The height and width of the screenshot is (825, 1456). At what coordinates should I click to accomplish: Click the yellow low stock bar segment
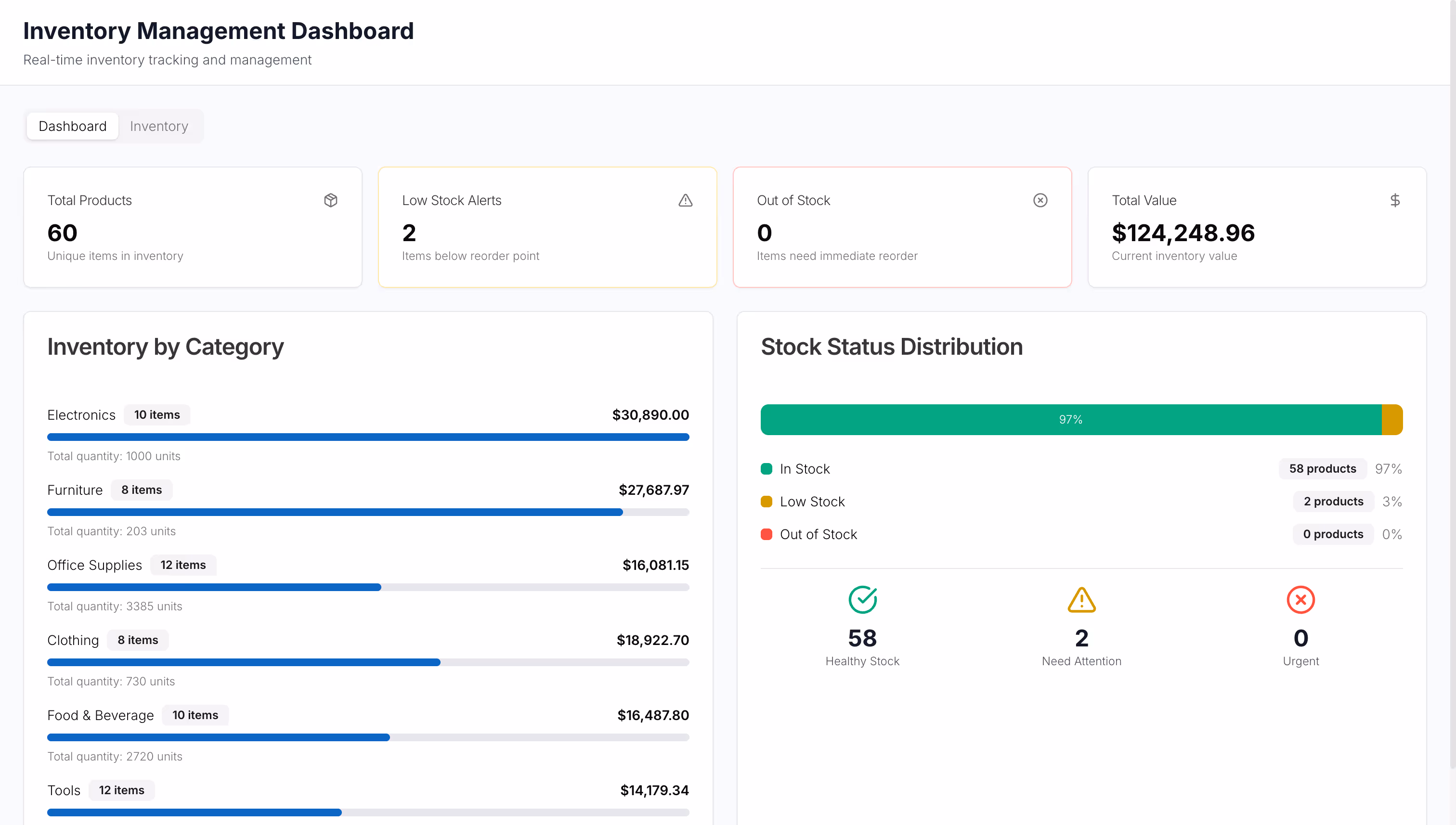coord(1391,420)
